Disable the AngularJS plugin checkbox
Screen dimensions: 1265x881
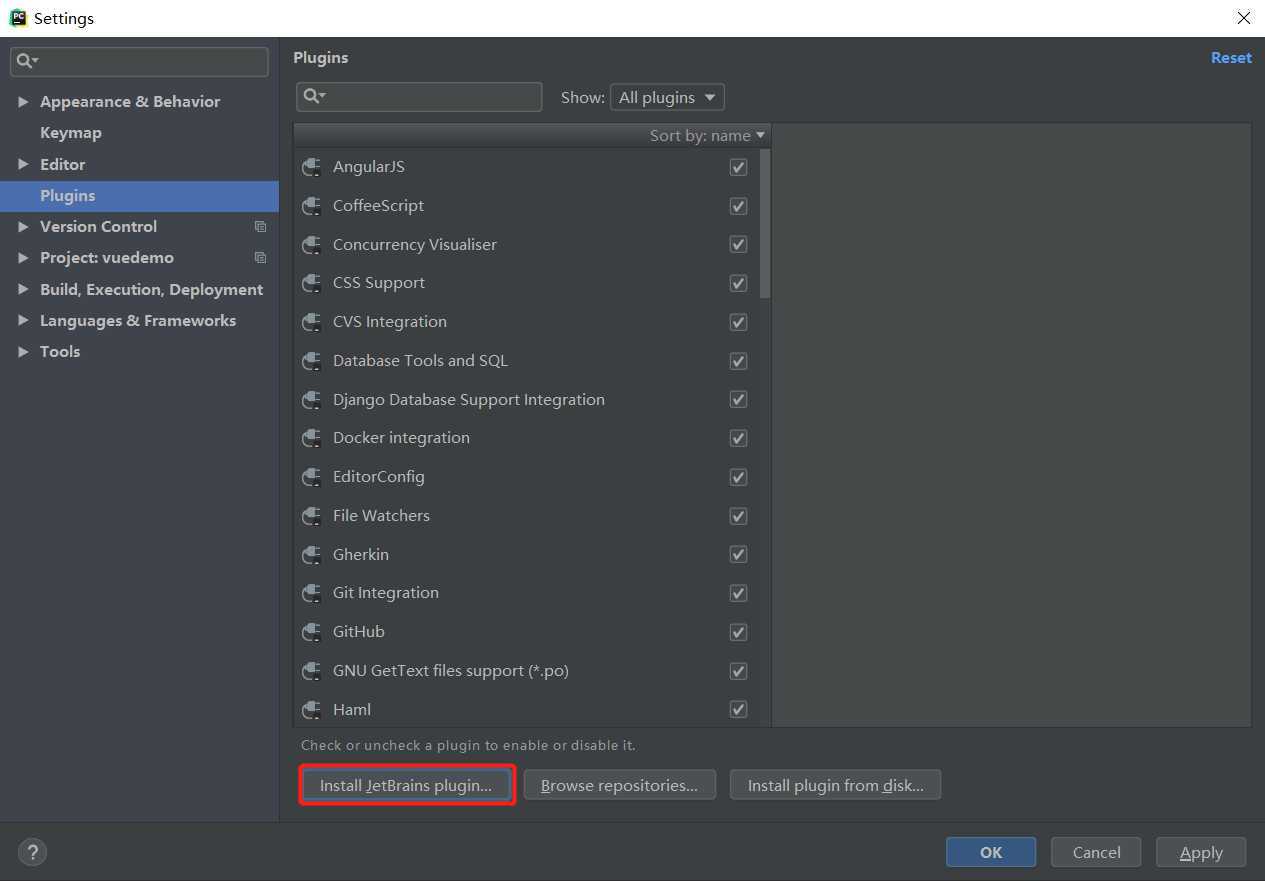(738, 167)
